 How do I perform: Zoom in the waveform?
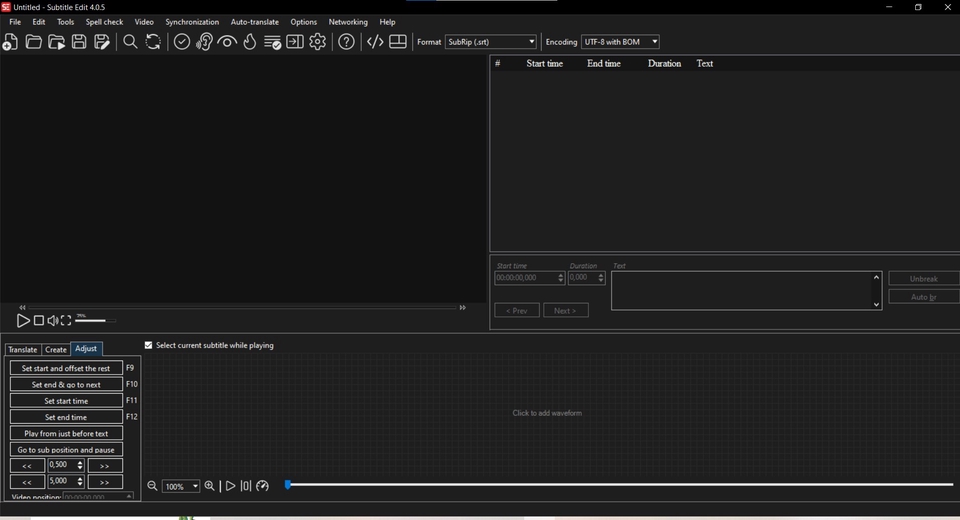point(209,486)
